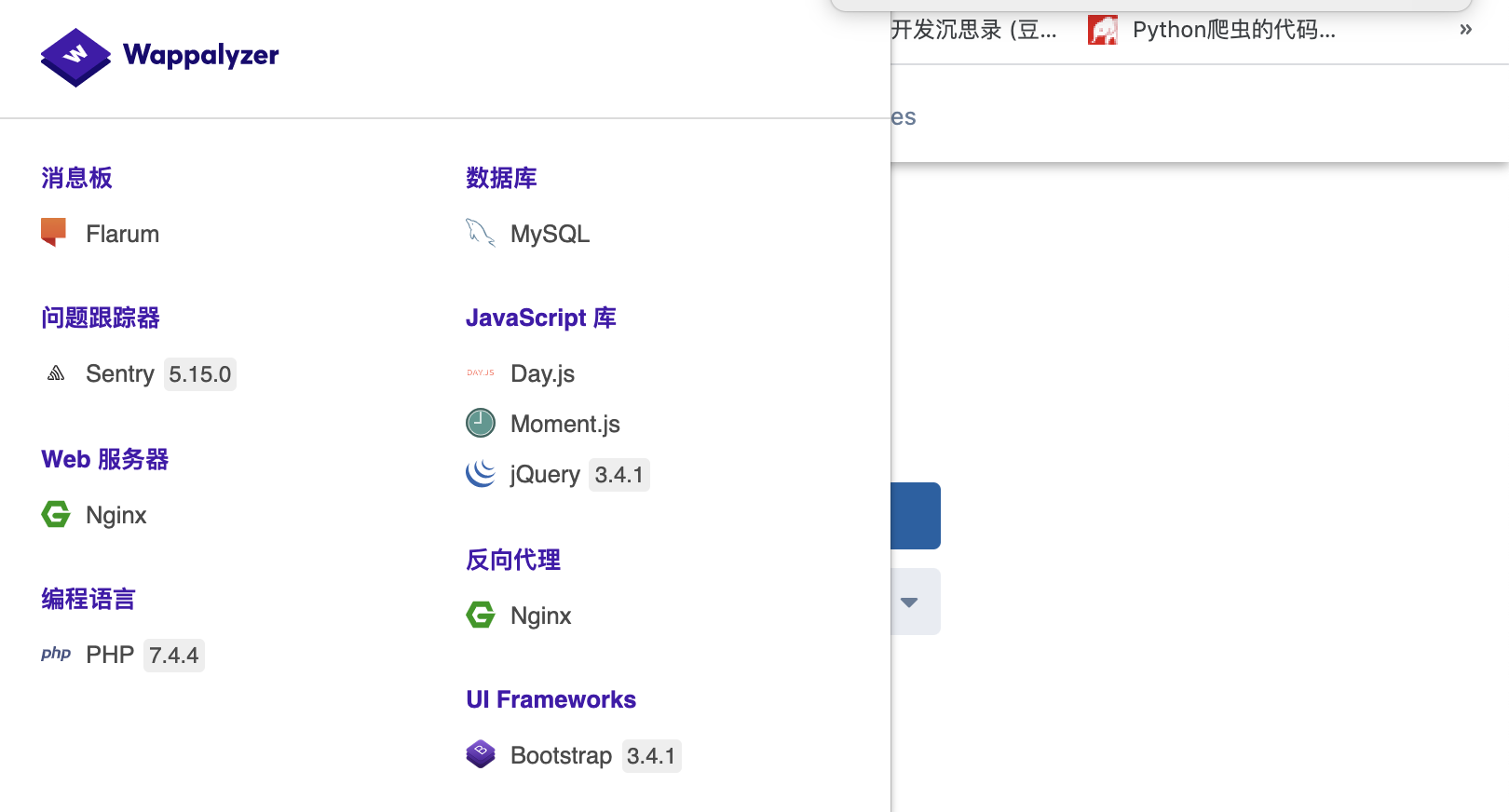Open the MySQL technology link
This screenshot has height=812, width=1509.
(x=550, y=234)
